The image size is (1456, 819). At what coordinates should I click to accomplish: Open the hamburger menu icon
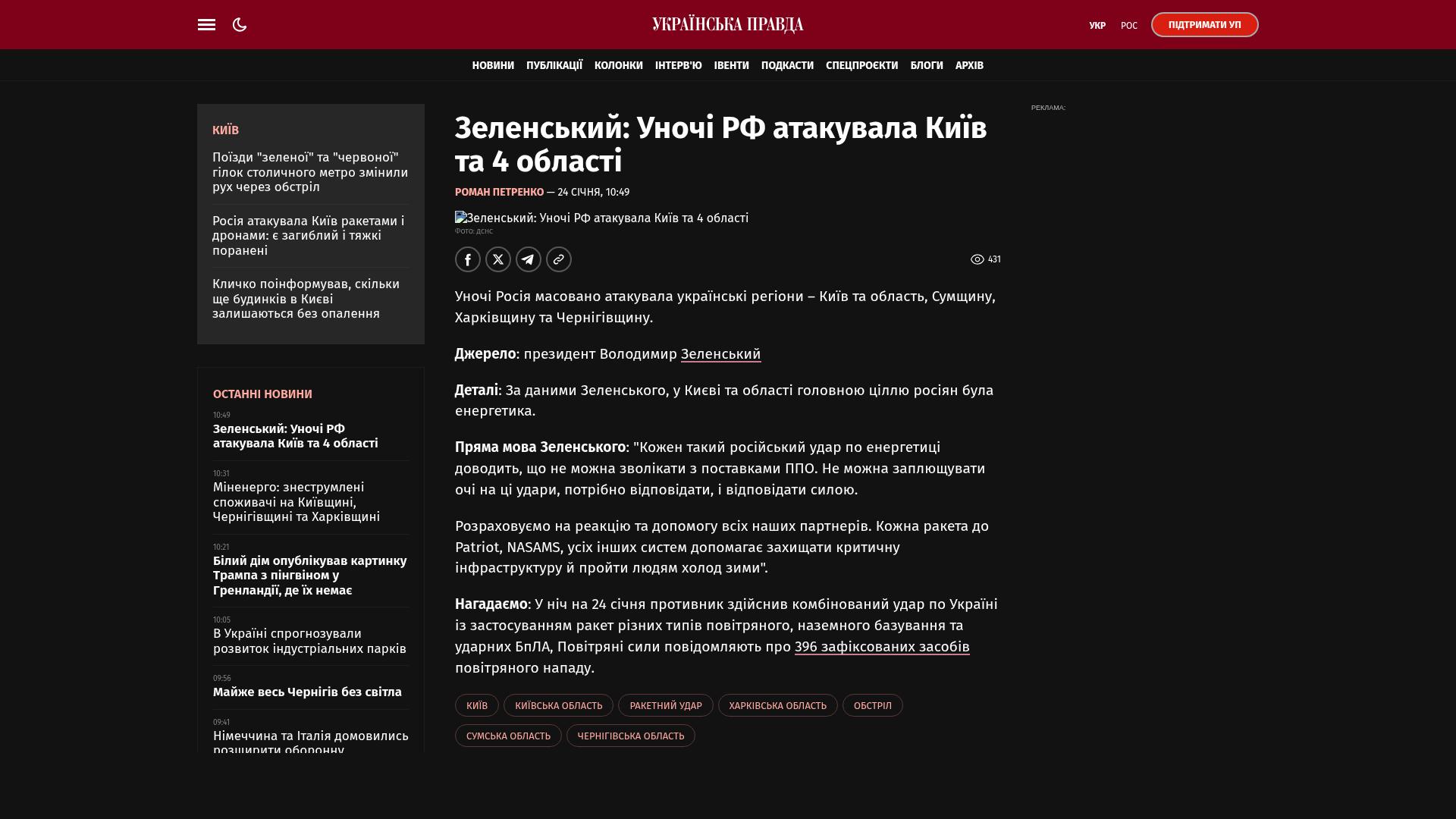tap(206, 25)
